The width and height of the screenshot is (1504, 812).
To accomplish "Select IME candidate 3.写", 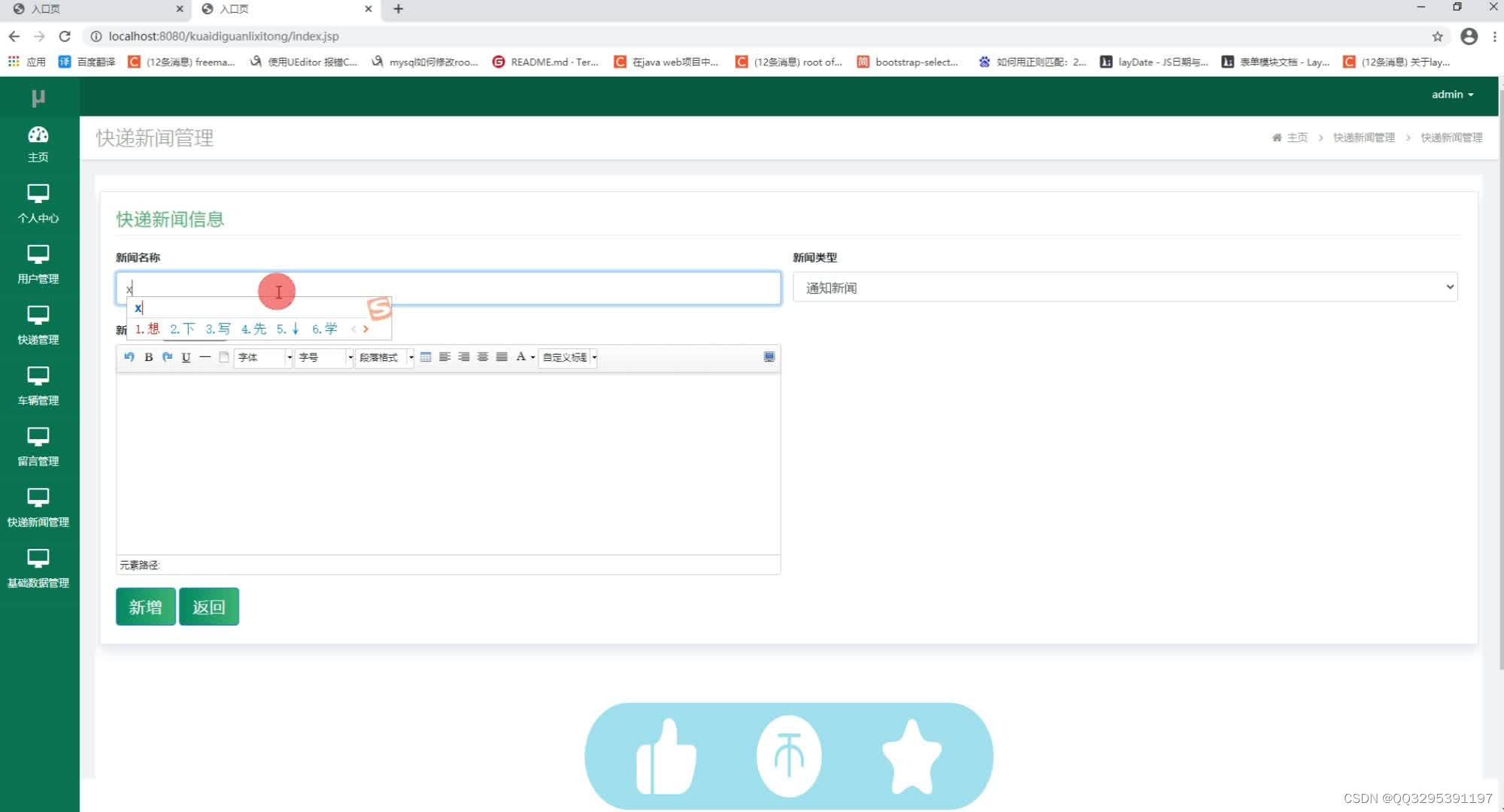I will click(x=218, y=329).
